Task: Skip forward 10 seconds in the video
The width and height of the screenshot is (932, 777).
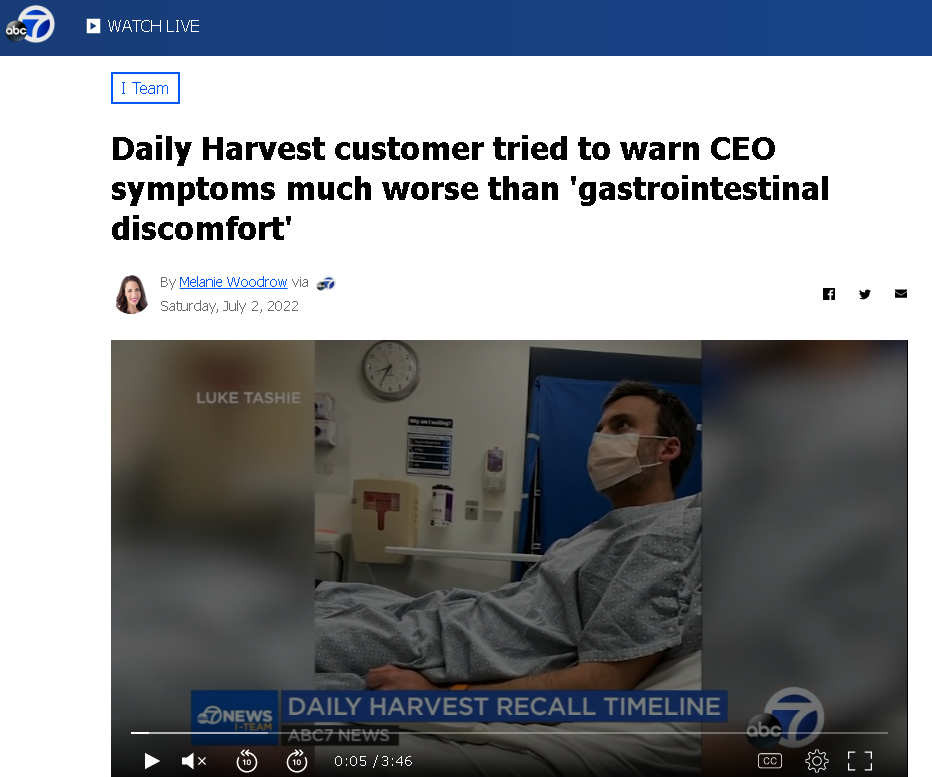Action: tap(297, 761)
